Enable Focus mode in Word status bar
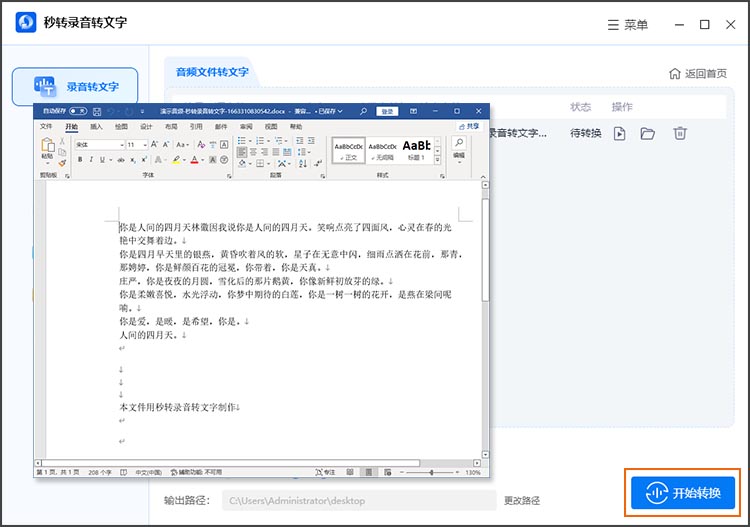750x527 pixels. point(320,472)
